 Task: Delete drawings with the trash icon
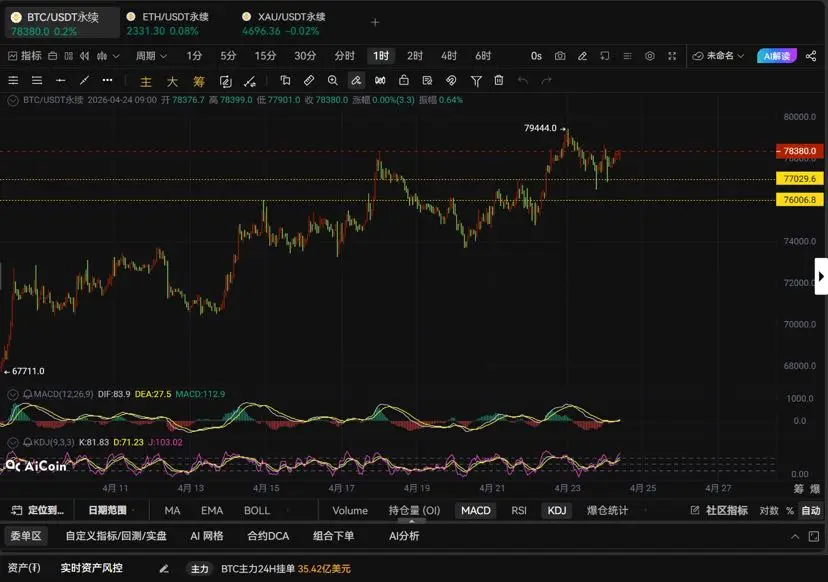498,80
